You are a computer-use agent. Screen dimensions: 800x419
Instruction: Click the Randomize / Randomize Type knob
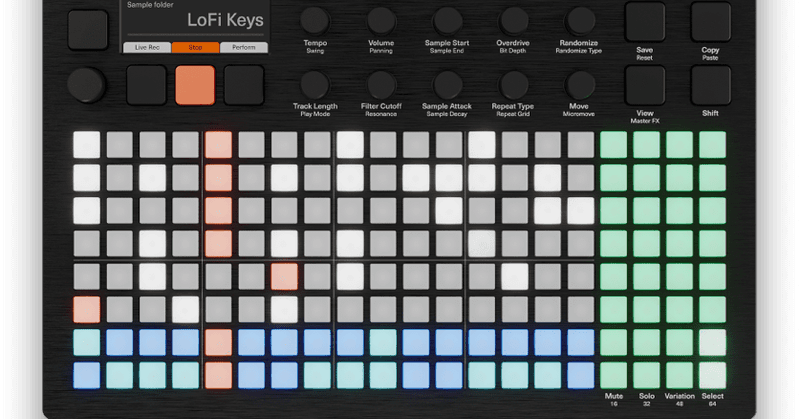[x=580, y=21]
